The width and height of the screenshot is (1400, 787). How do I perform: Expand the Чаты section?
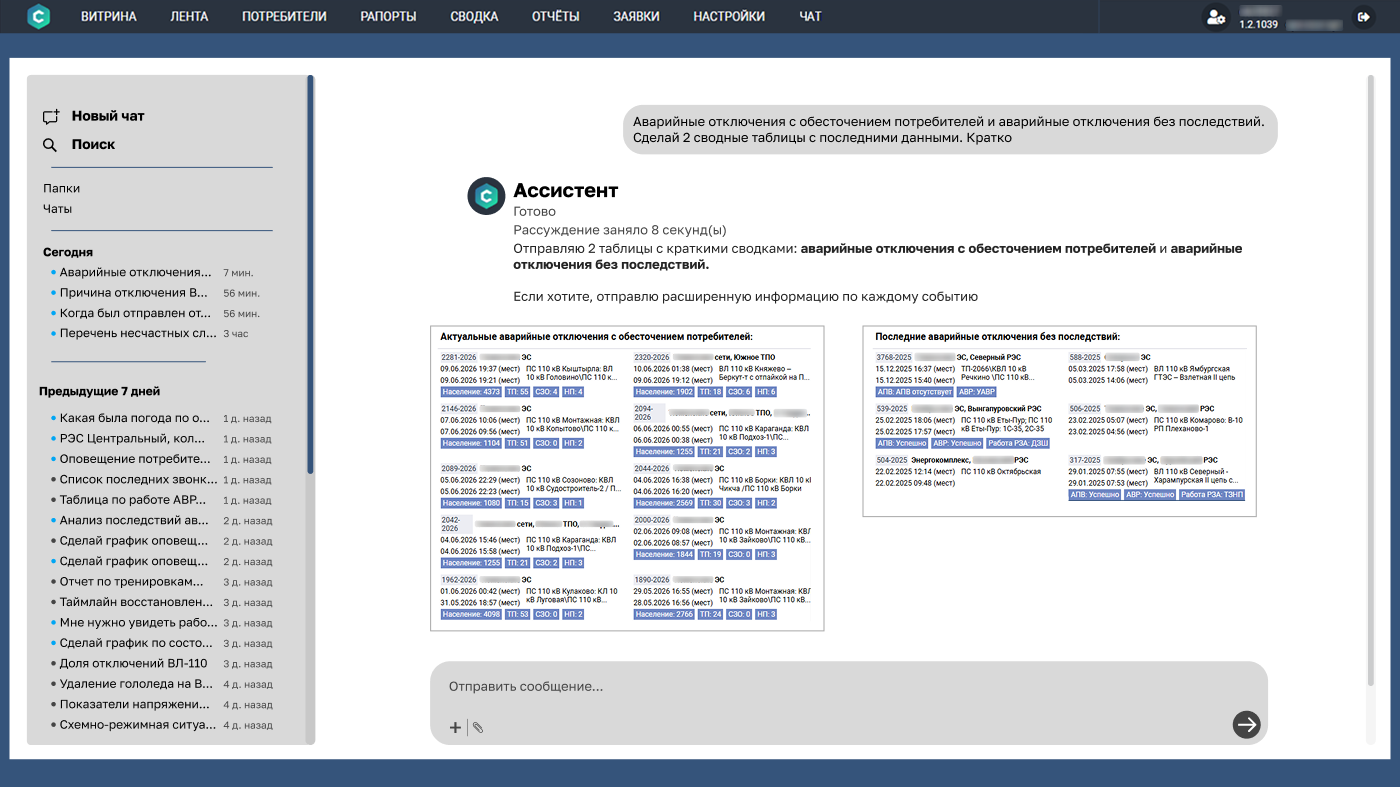pyautogui.click(x=57, y=209)
